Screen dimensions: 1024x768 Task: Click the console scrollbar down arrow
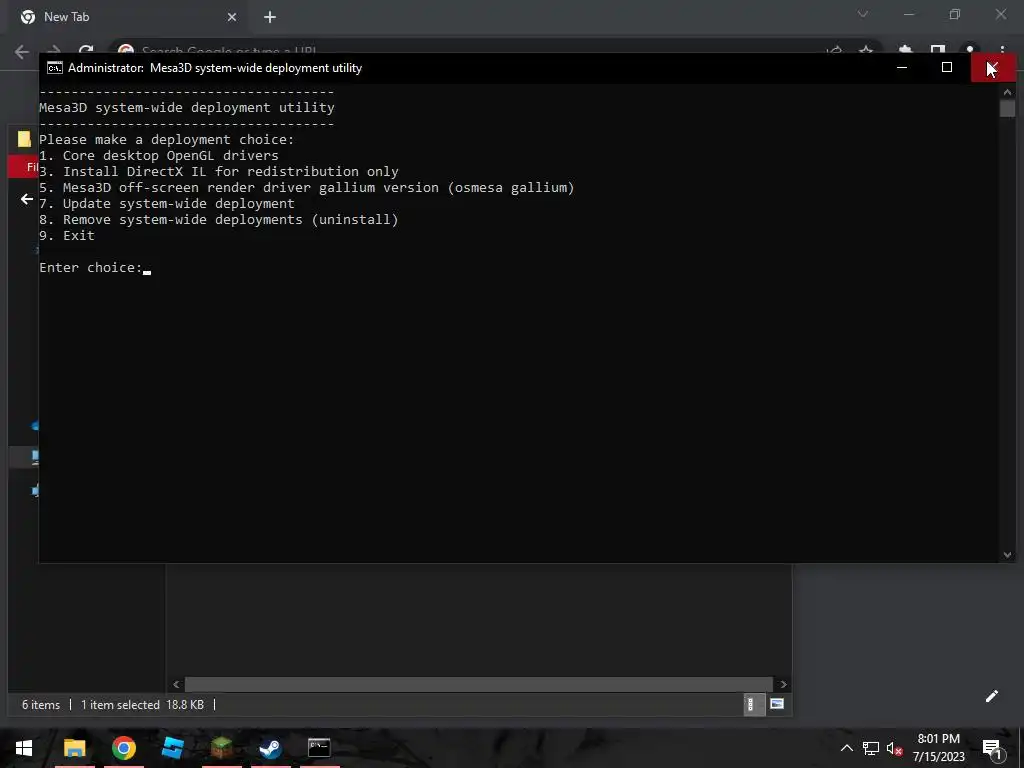(1007, 554)
